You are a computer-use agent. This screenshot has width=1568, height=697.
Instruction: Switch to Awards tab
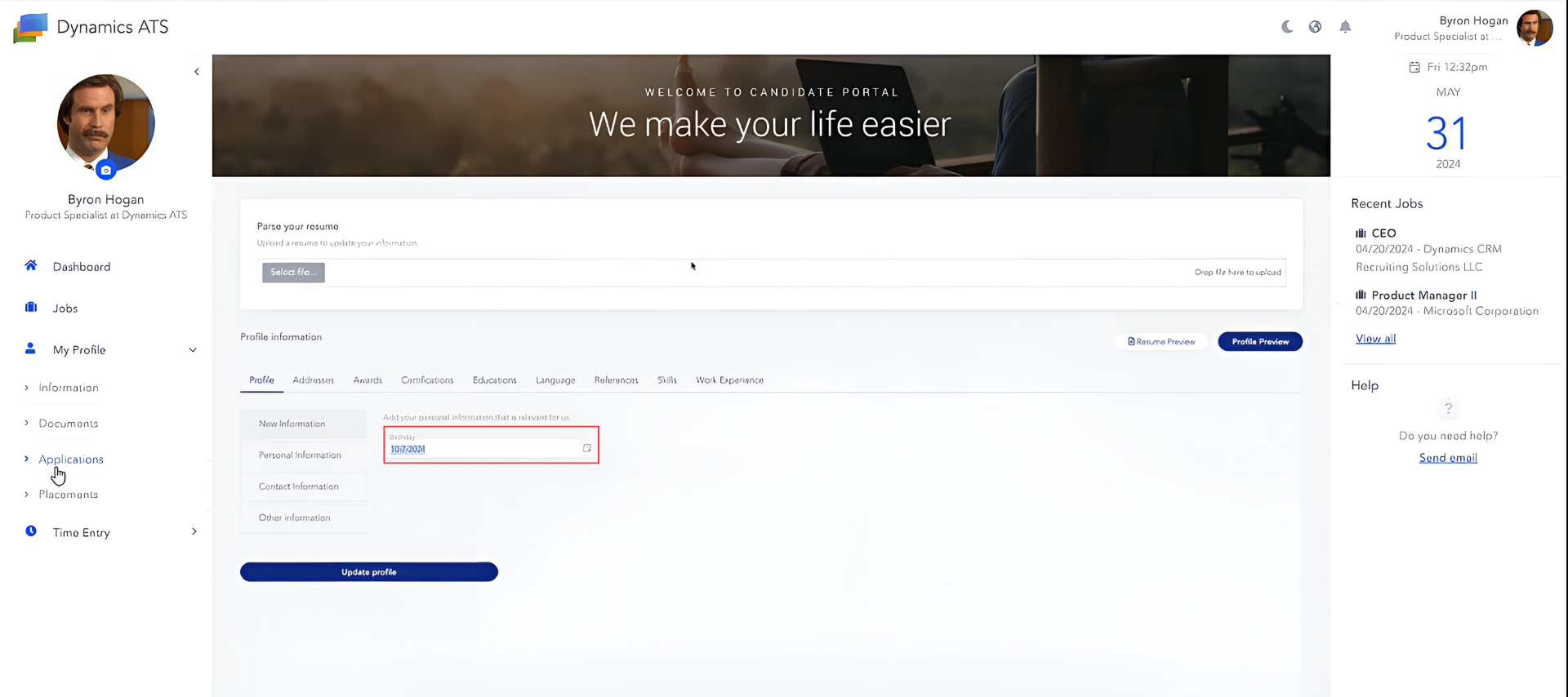pyautogui.click(x=367, y=380)
